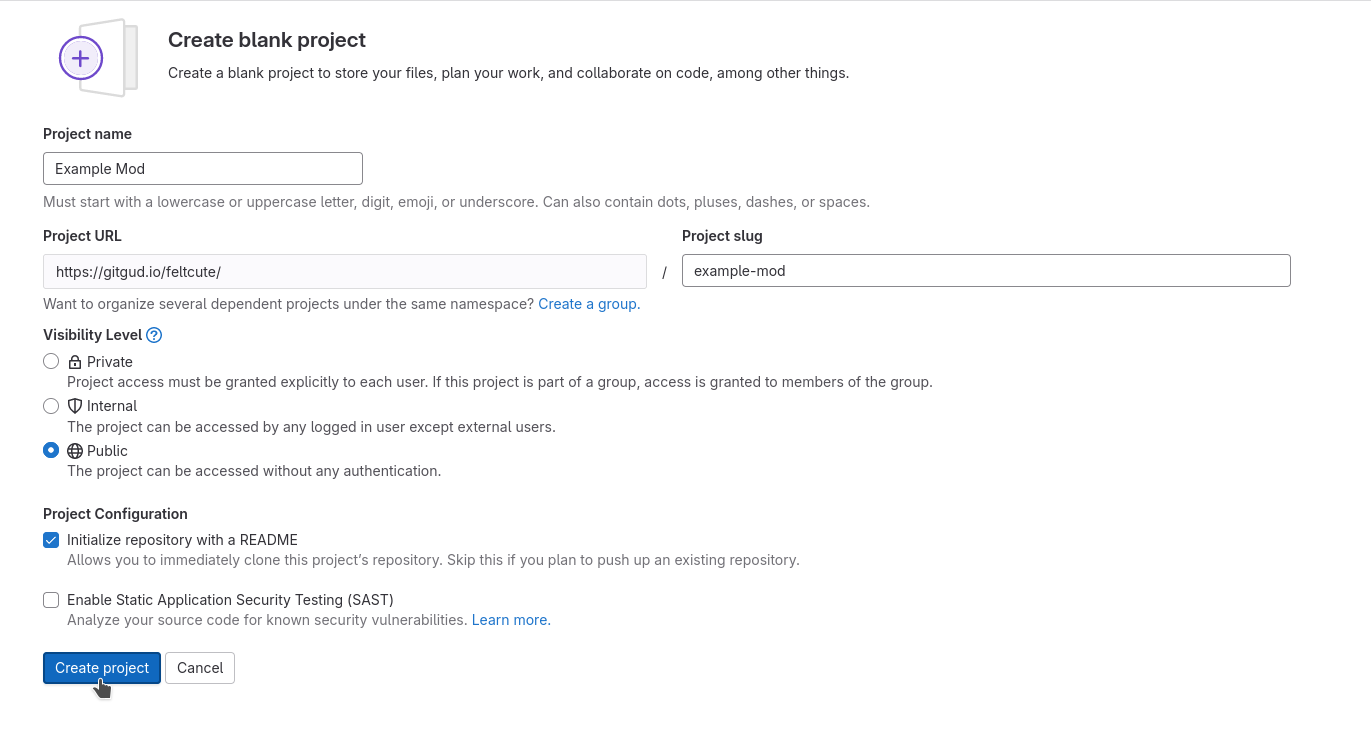
Task: Click the shield icon beside Internal
Action: tap(75, 406)
